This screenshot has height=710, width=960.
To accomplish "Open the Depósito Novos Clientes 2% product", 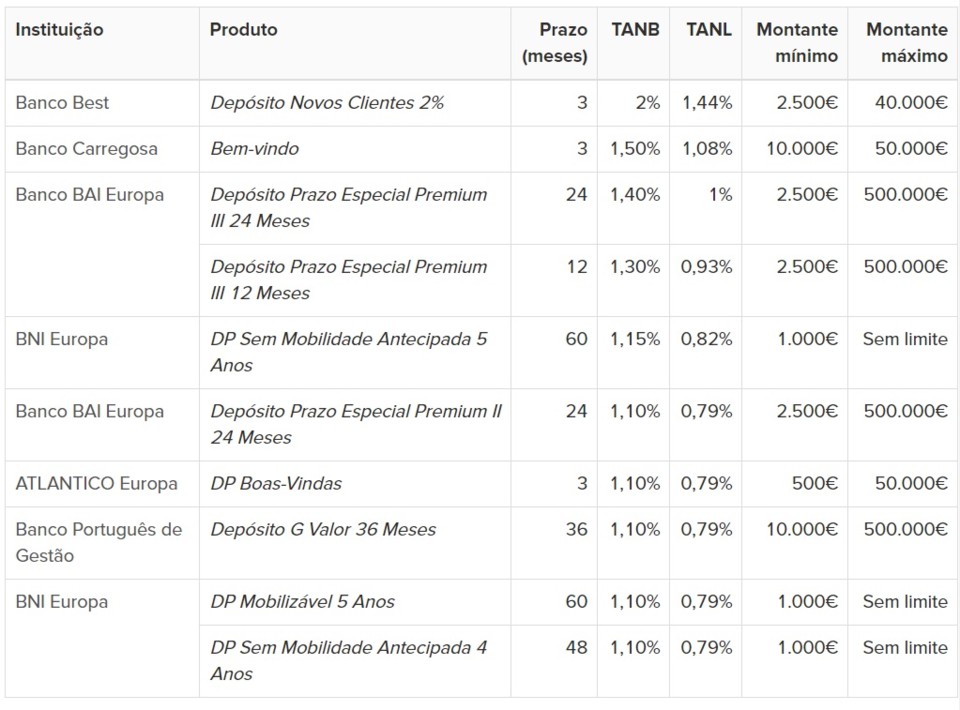I will pos(327,103).
